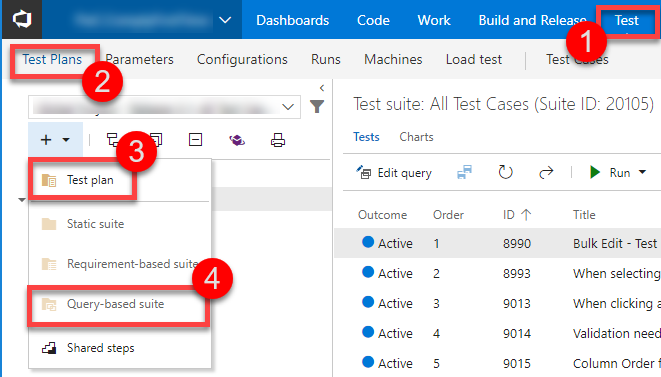Click the filter funnel icon

coord(317,106)
